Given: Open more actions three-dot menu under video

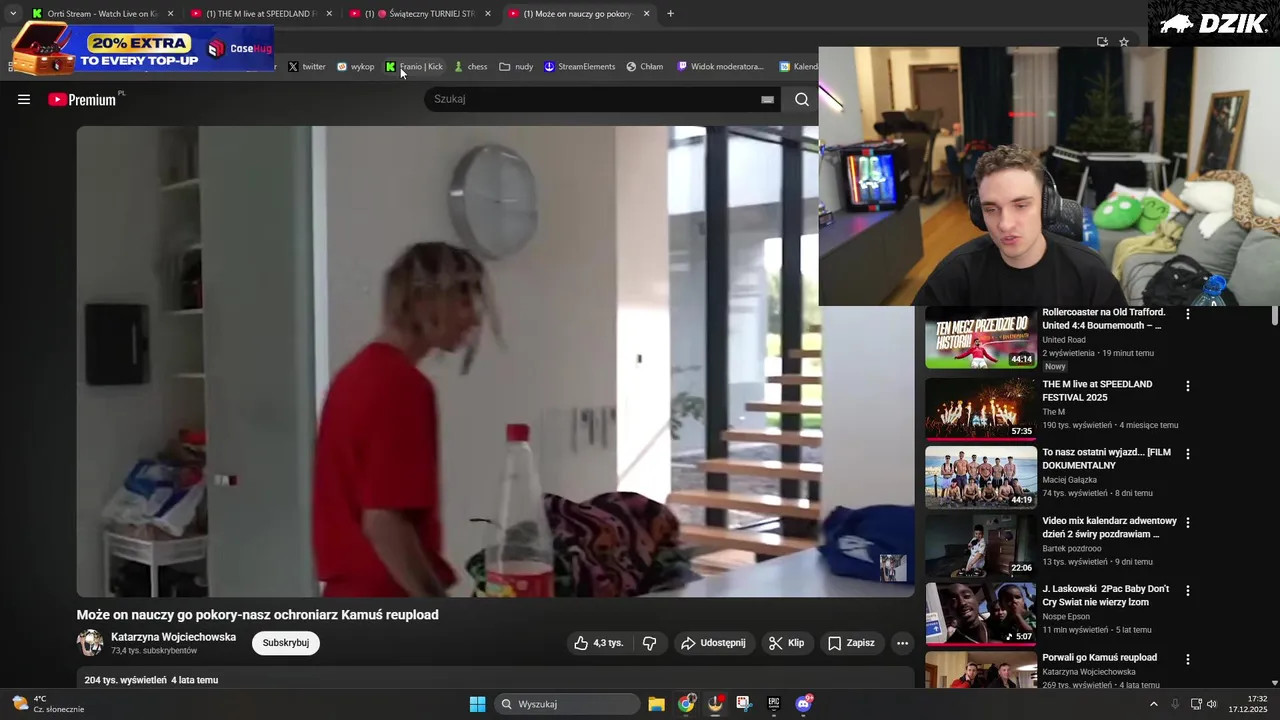Looking at the screenshot, I should pos(902,643).
